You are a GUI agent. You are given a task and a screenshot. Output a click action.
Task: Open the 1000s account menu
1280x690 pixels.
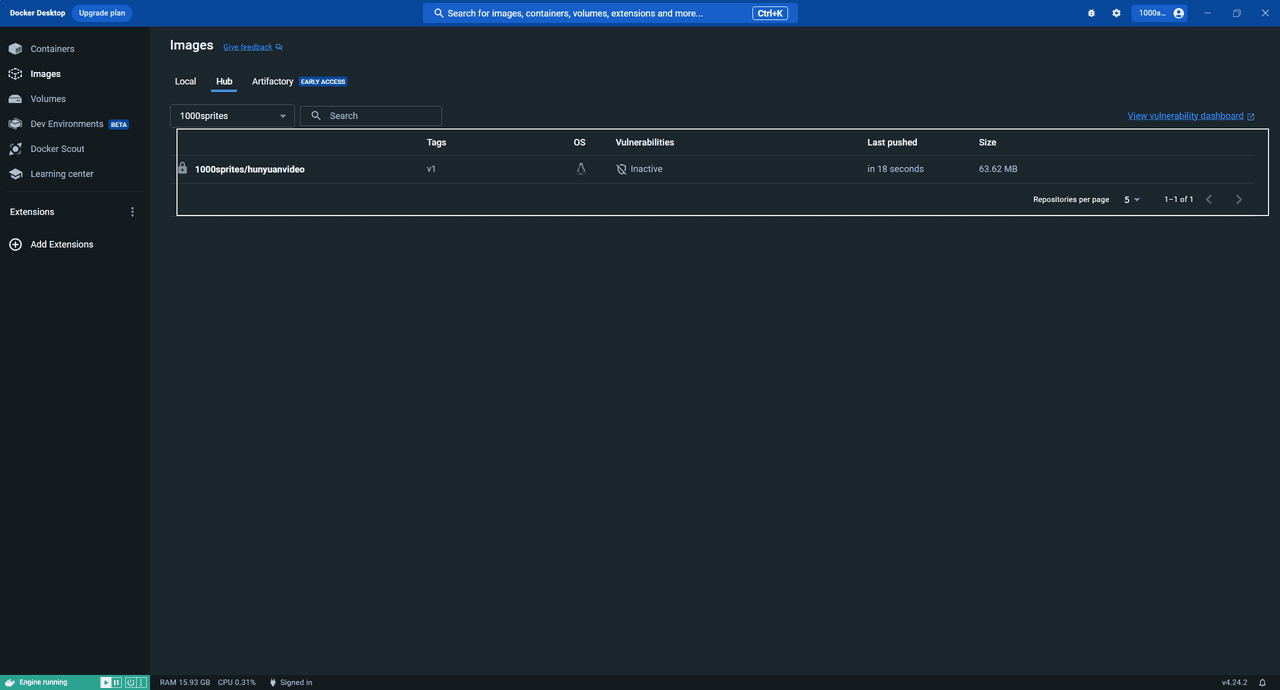[x=1161, y=13]
